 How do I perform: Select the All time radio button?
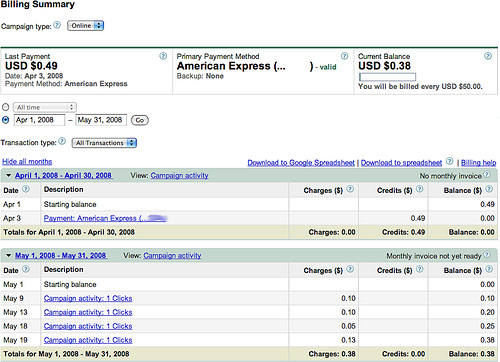coord(6,107)
